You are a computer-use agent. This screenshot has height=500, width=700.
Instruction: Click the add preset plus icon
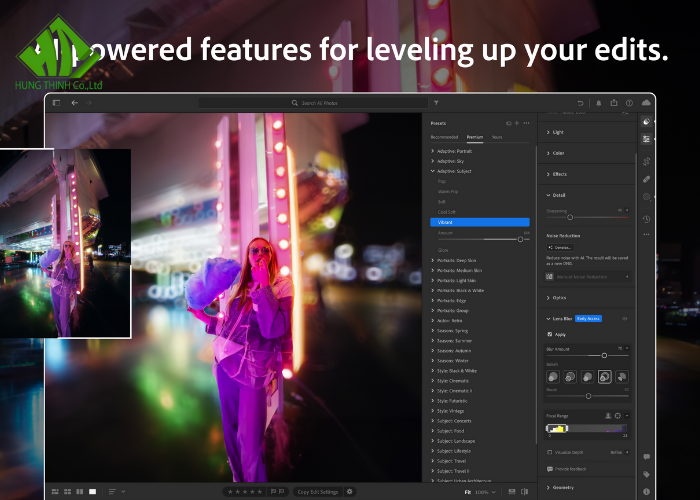pos(517,123)
